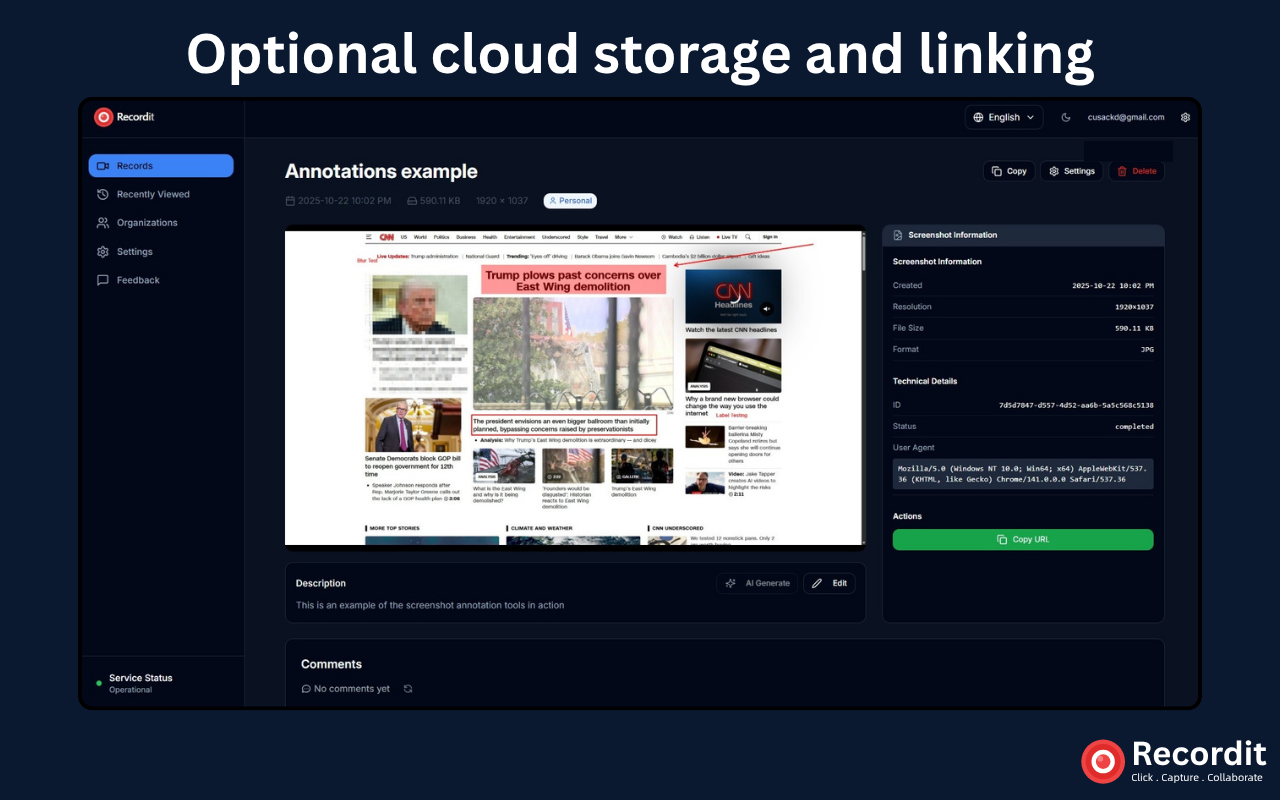Click the document icon in Screenshot Information header

(898, 235)
